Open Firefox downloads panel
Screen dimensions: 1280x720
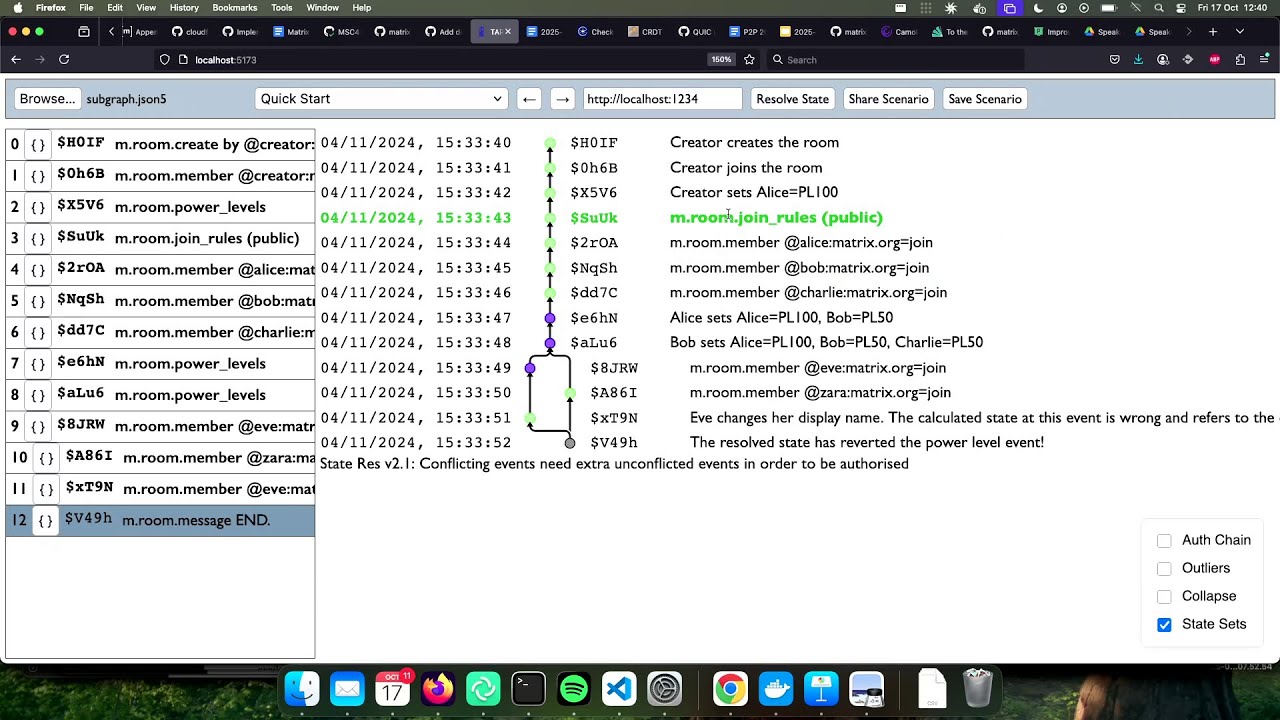1138,60
